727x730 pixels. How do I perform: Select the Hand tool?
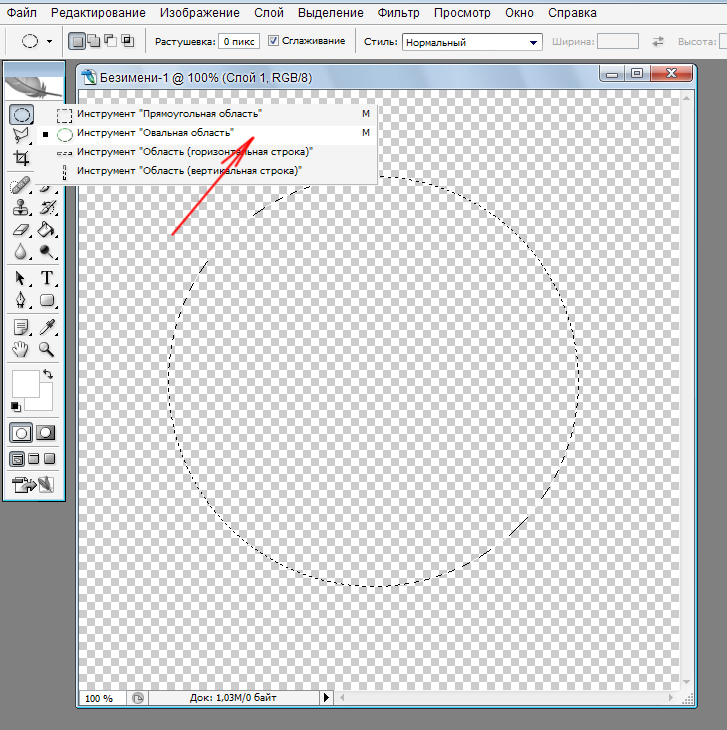21,349
